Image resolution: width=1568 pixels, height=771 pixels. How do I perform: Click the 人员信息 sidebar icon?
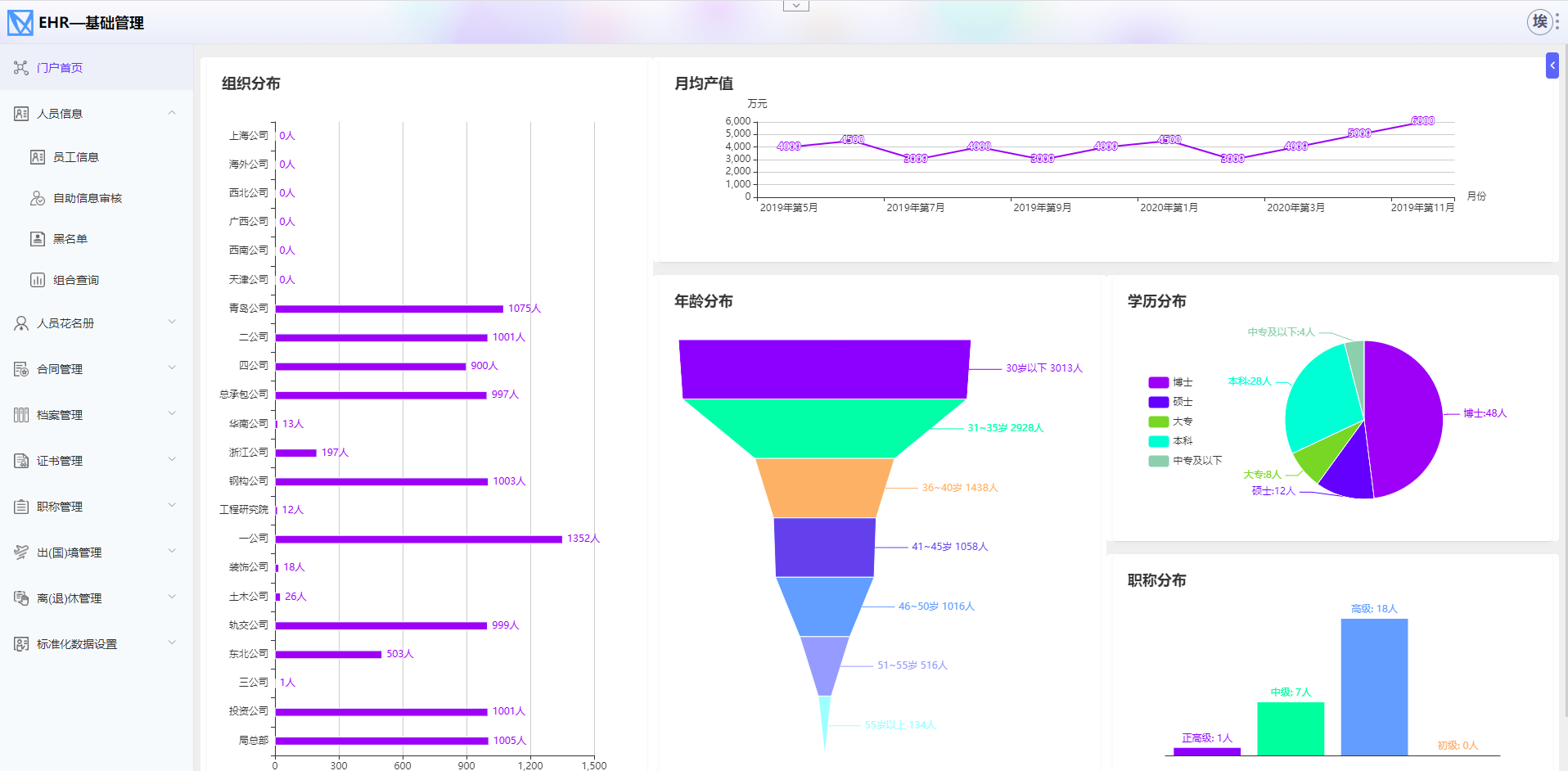(21, 114)
